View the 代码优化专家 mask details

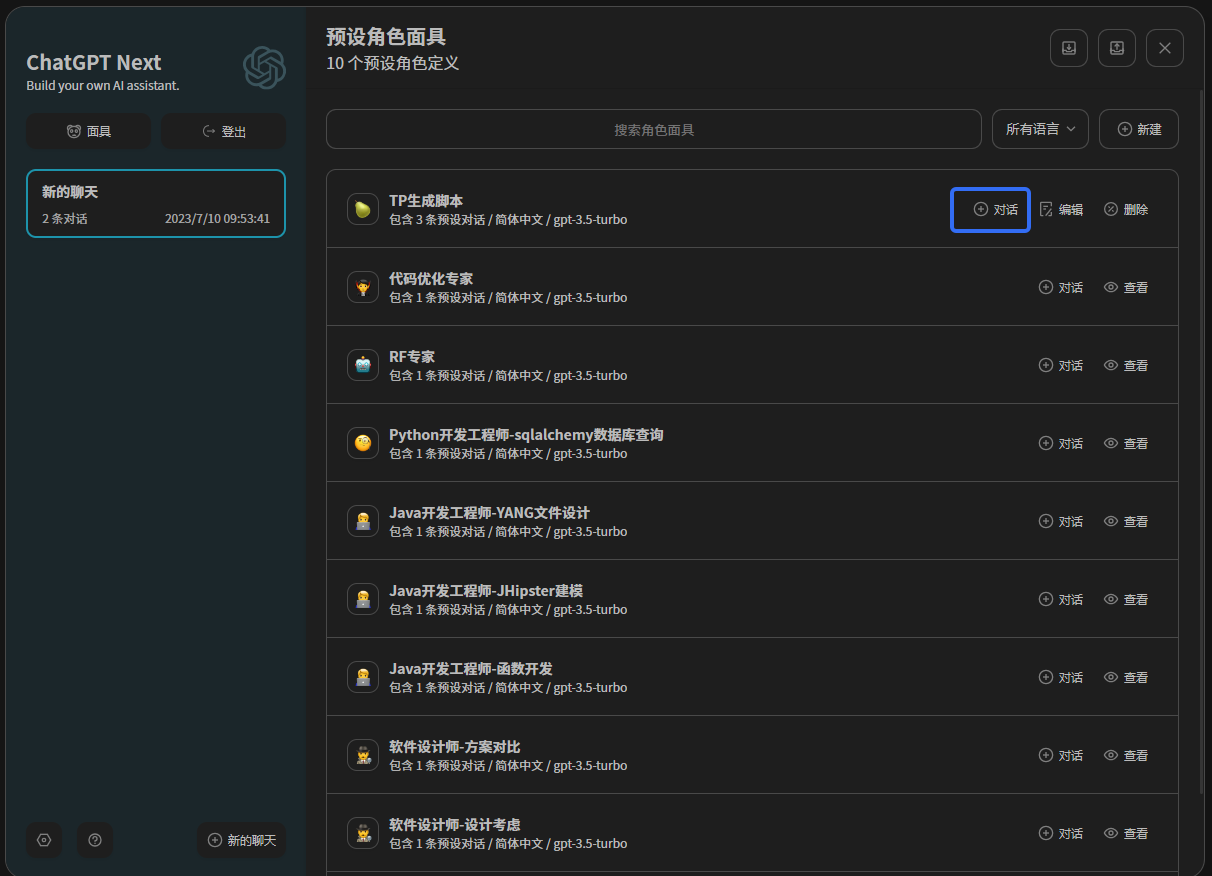(1125, 287)
